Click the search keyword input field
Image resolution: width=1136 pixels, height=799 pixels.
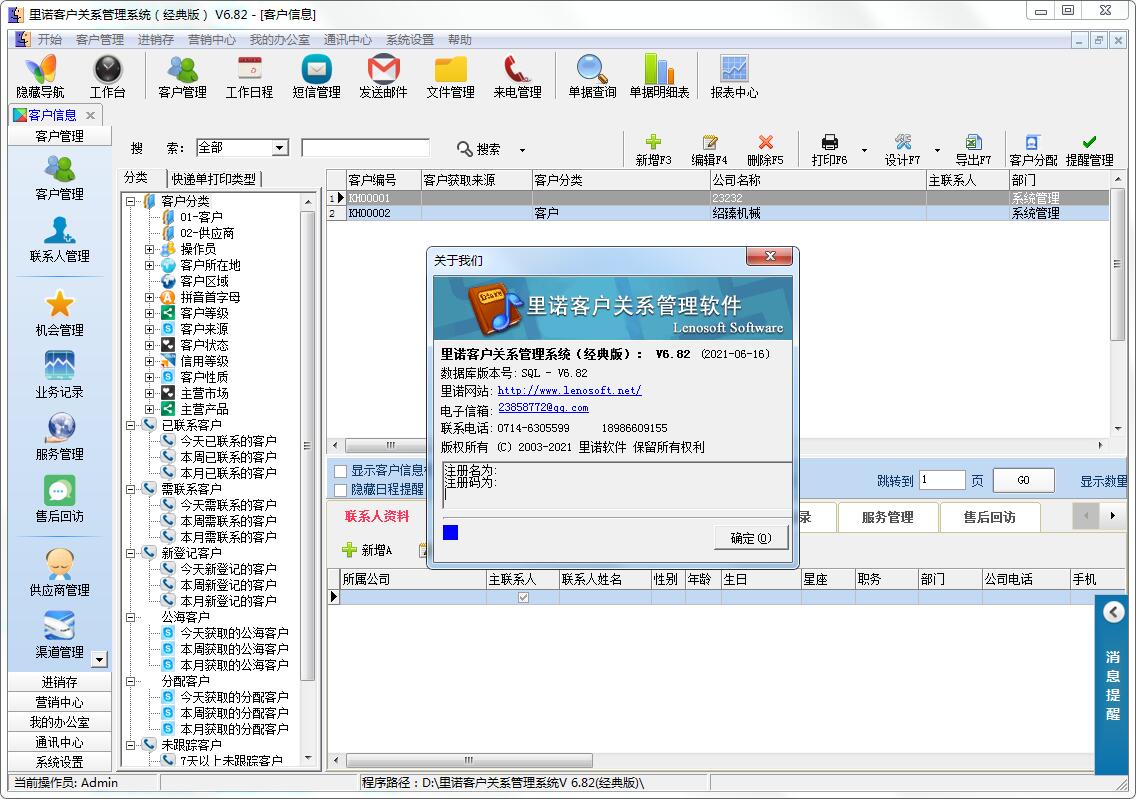coord(365,148)
